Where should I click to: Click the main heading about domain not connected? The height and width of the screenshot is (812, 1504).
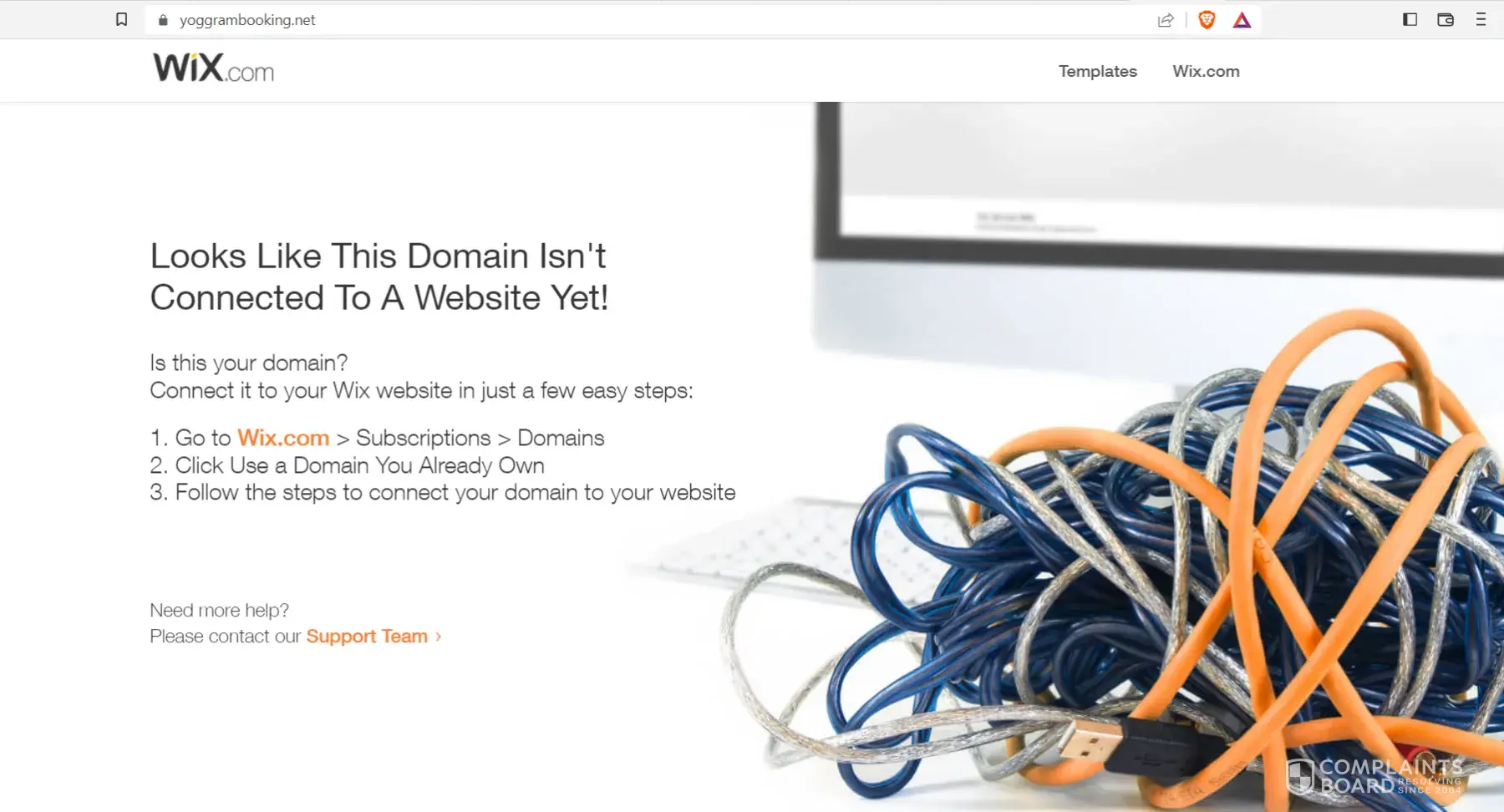[379, 277]
